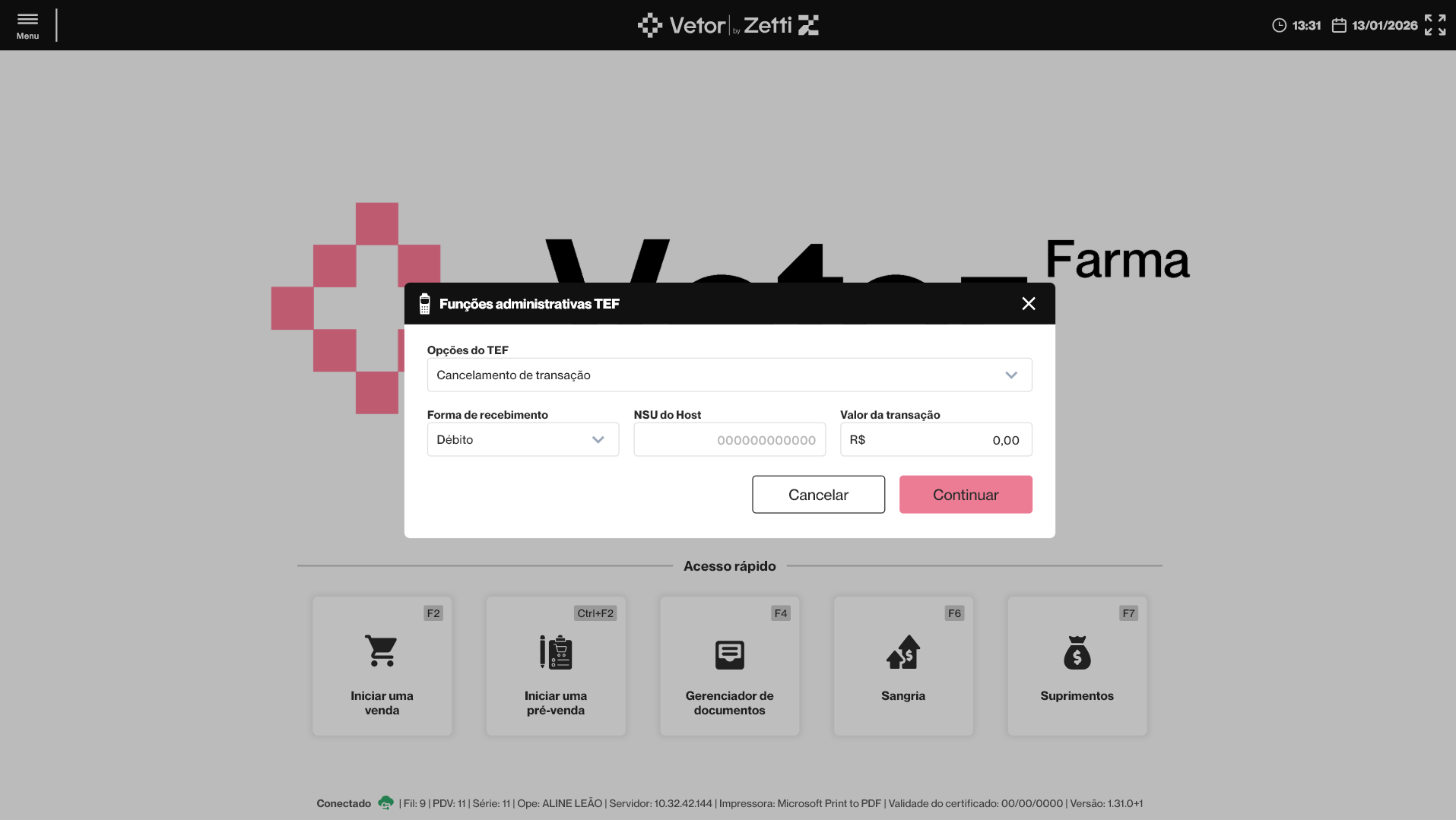
Task: Click the Gerenciador de documentos icon
Action: (730, 654)
